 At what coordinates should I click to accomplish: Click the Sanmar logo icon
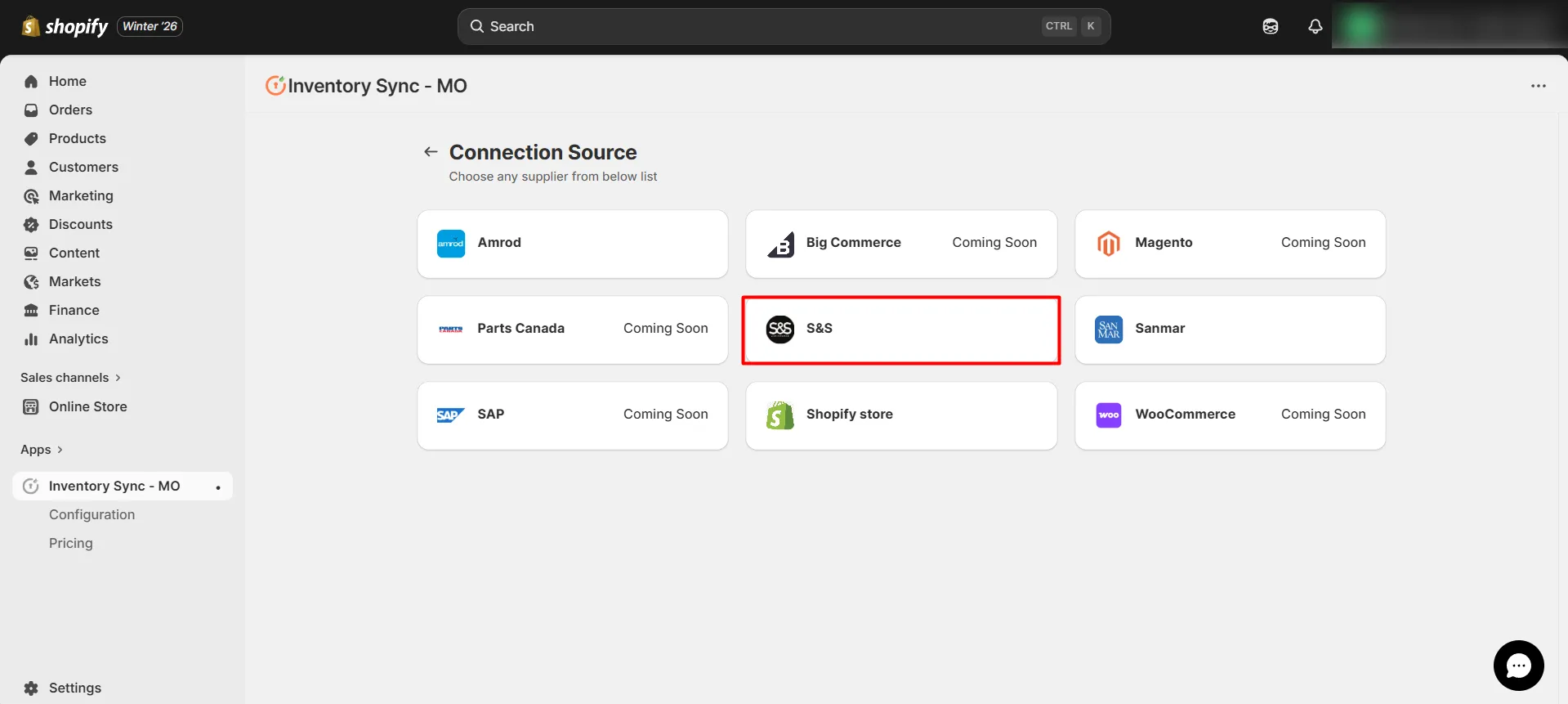tap(1109, 330)
